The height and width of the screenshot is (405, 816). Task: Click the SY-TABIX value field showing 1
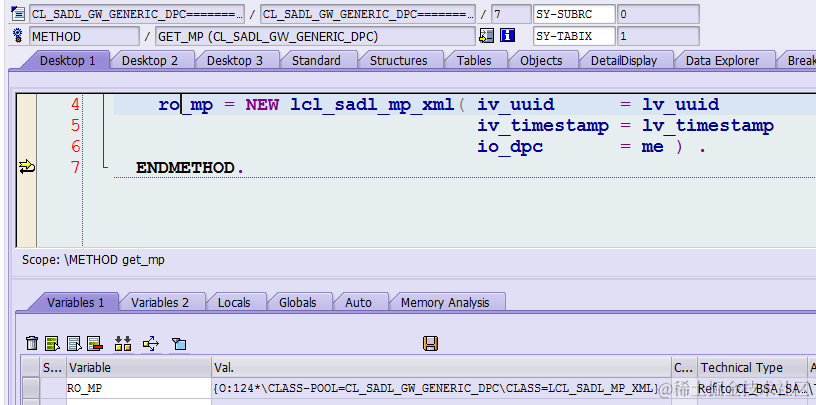658,36
